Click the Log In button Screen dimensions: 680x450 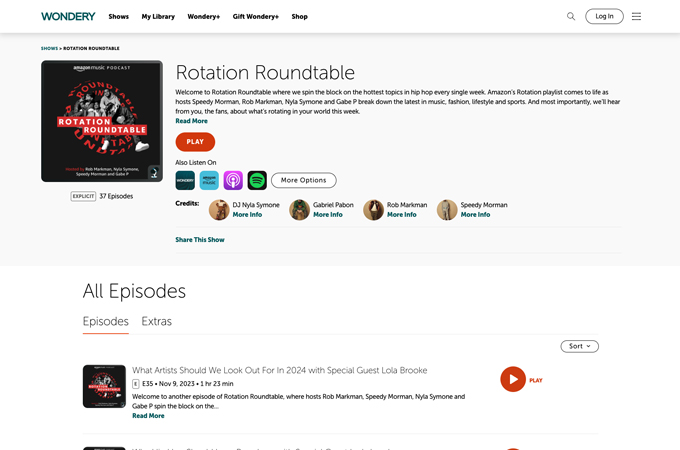(604, 16)
